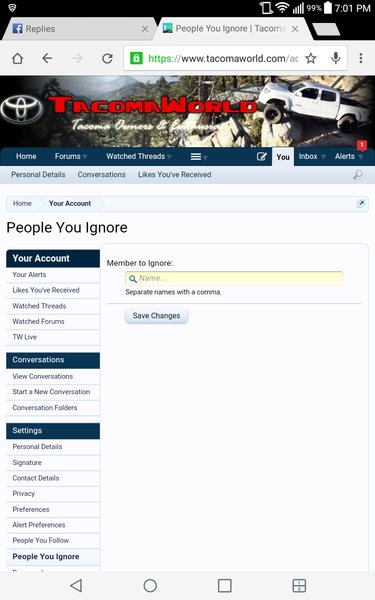
Task: Open the Alerts menu
Action: (345, 156)
